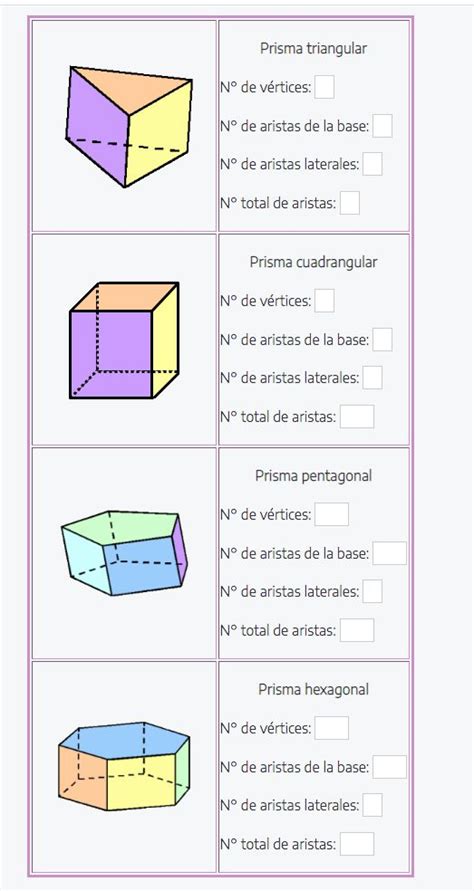This screenshot has height=891, width=474.
Task: Click vertices input for Prisma pentagonal
Action: 332,515
